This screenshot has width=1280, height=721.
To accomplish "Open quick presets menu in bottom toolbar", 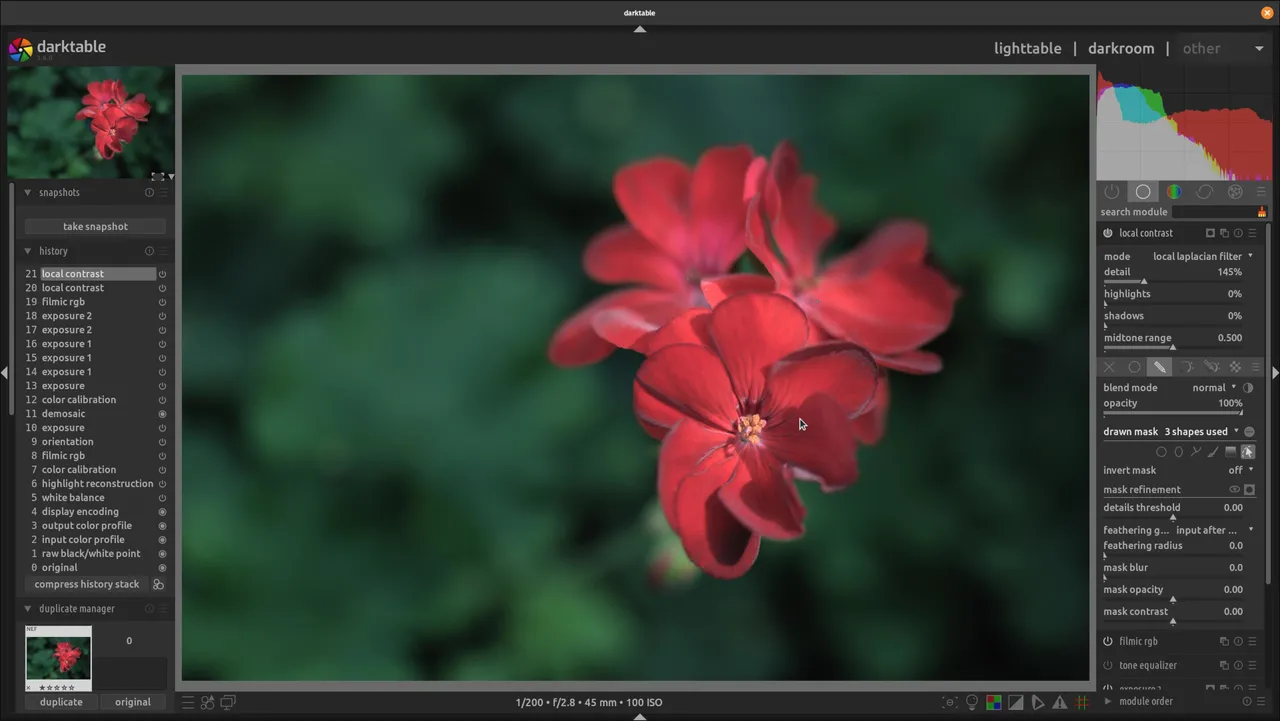I will click(188, 703).
